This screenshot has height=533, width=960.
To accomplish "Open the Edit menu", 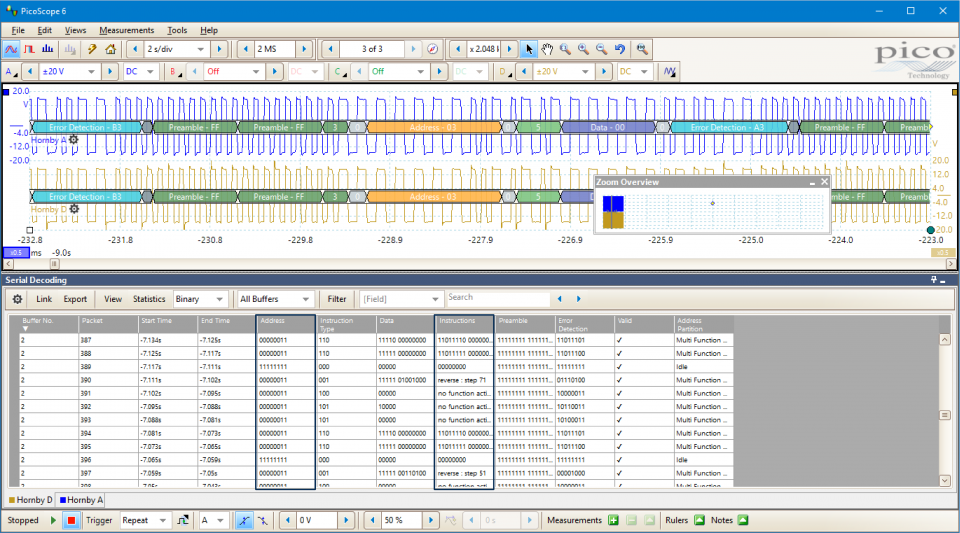I will [45, 30].
